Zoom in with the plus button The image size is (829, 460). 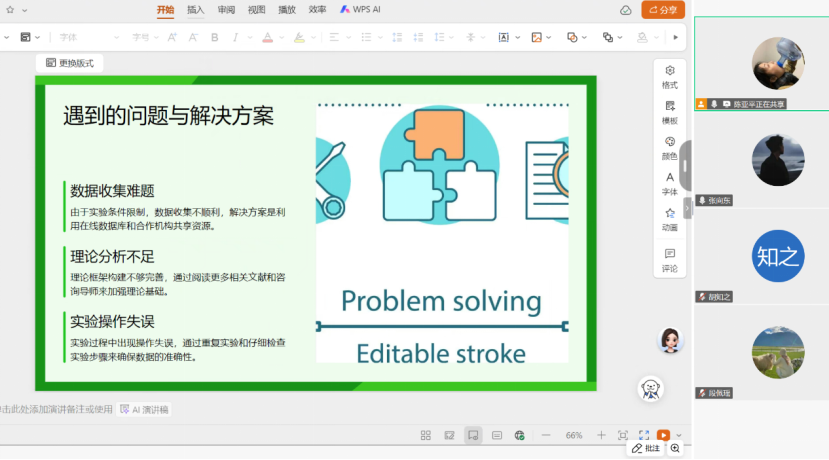coord(601,435)
